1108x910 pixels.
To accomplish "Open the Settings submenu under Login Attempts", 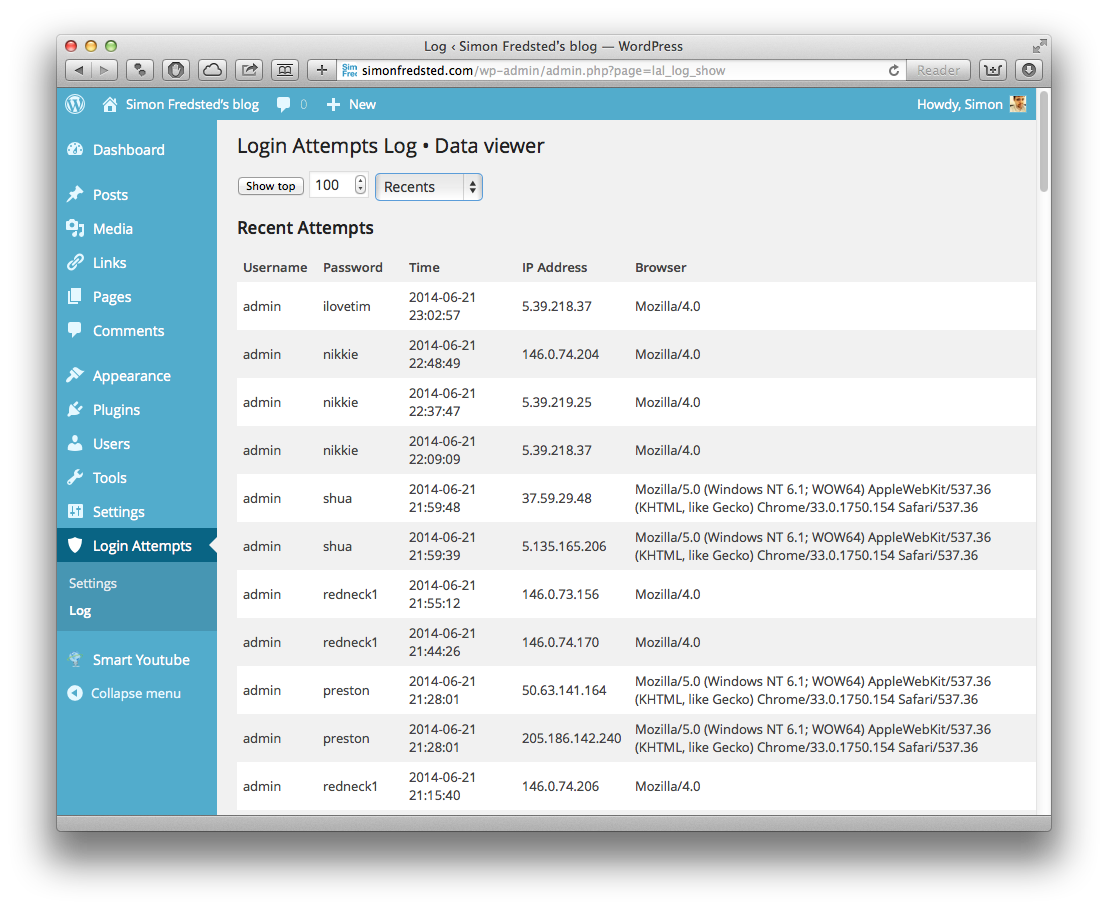I will click(93, 584).
